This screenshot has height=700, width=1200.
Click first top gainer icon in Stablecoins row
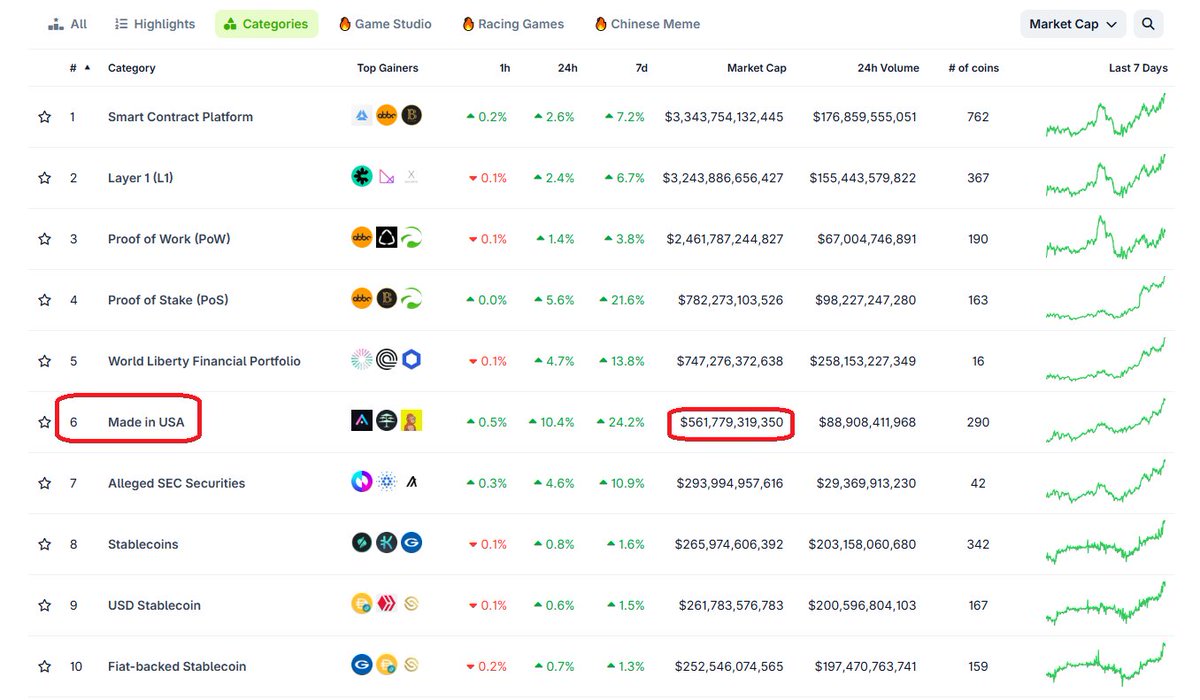tap(362, 543)
